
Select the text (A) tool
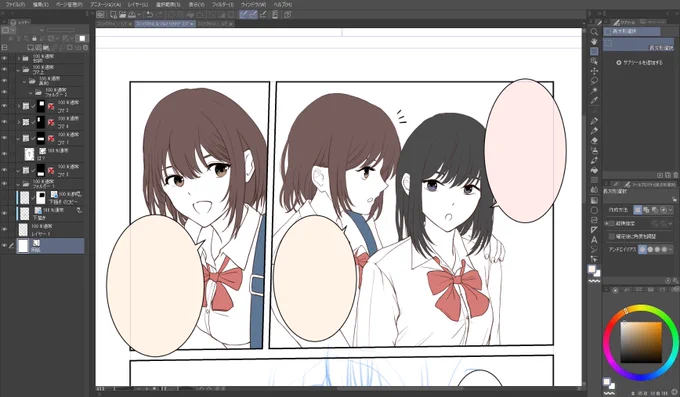pos(594,240)
